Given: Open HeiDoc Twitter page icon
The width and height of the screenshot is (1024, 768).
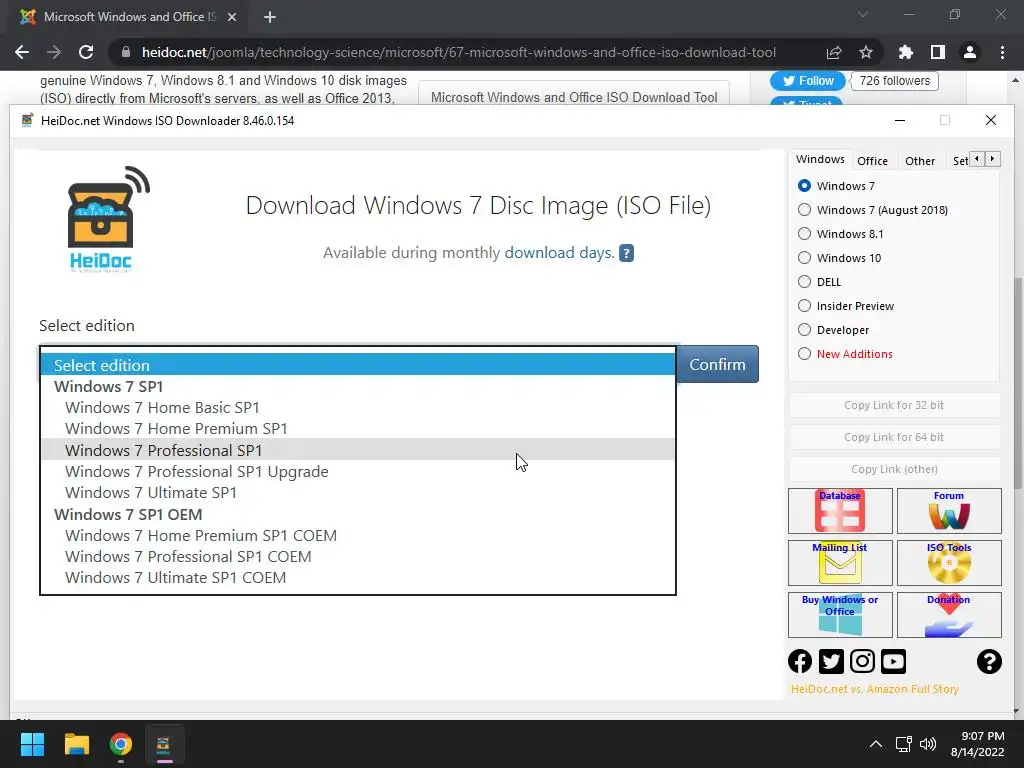Looking at the screenshot, I should pos(831,662).
